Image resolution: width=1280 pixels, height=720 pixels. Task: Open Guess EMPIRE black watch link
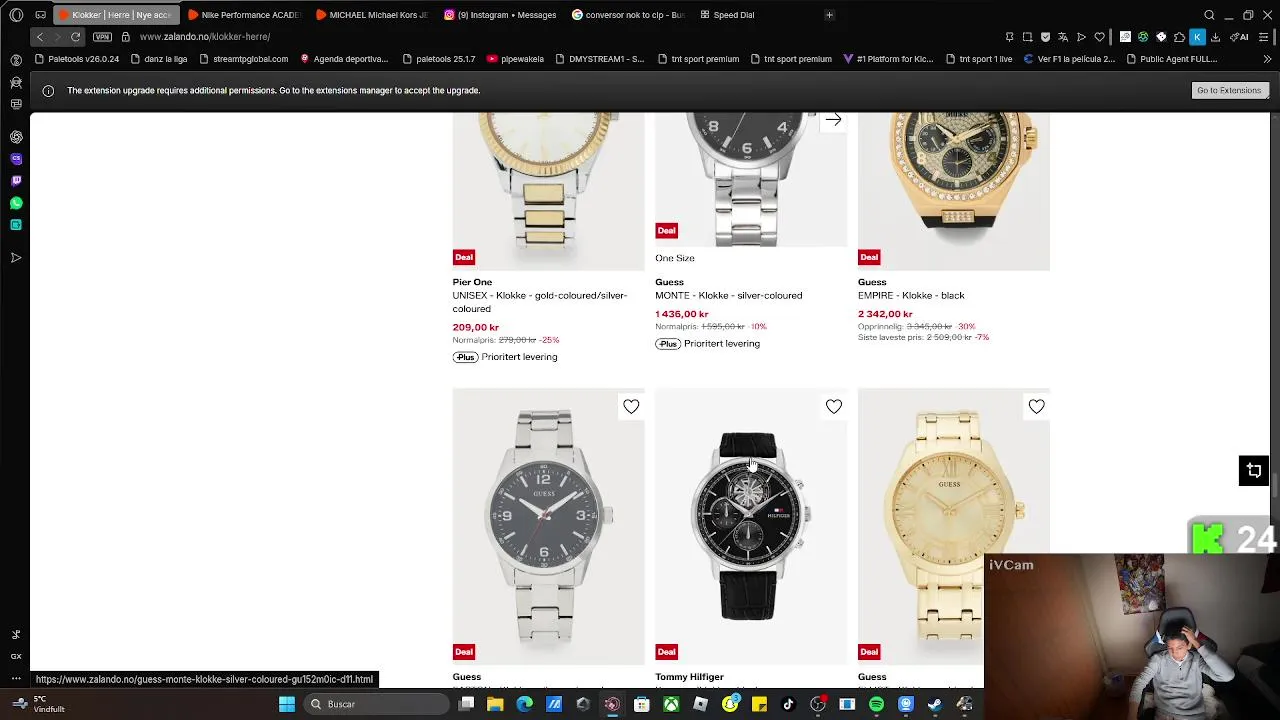[911, 295]
